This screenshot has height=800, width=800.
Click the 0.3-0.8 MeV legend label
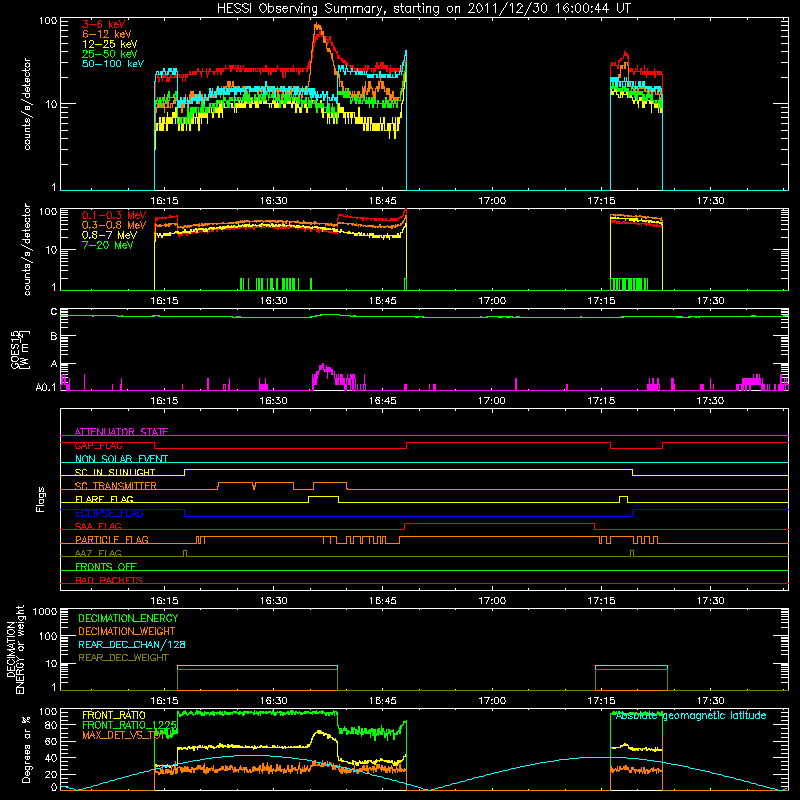[114, 225]
